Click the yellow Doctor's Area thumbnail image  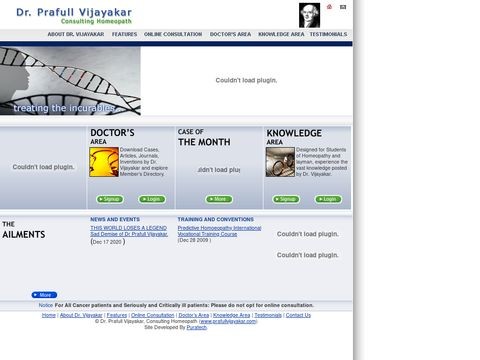[x=104, y=162]
